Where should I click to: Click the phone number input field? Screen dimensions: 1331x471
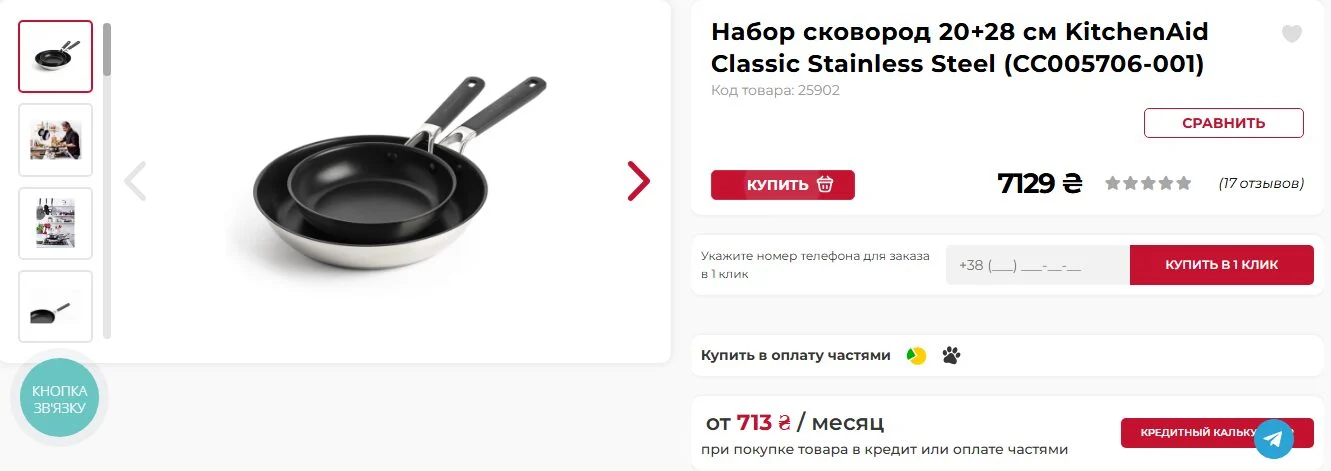pos(1038,265)
